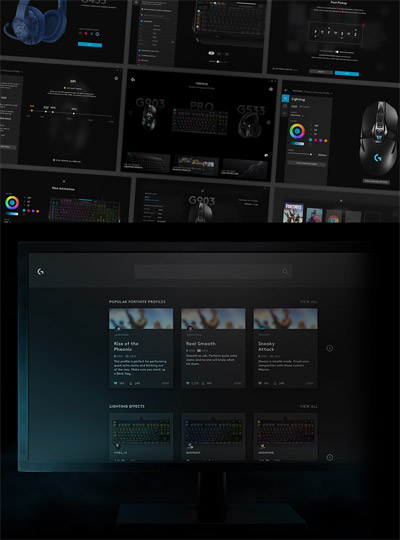Open settings gear in the G903 PRO G533 panel
The height and width of the screenshot is (540, 400).
[x=271, y=89]
